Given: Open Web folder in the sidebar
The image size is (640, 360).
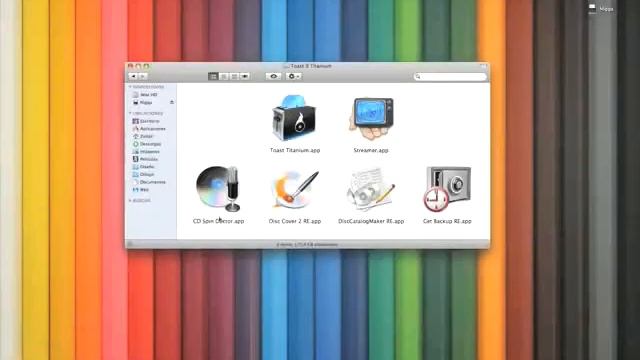Looking at the screenshot, I should (141, 190).
